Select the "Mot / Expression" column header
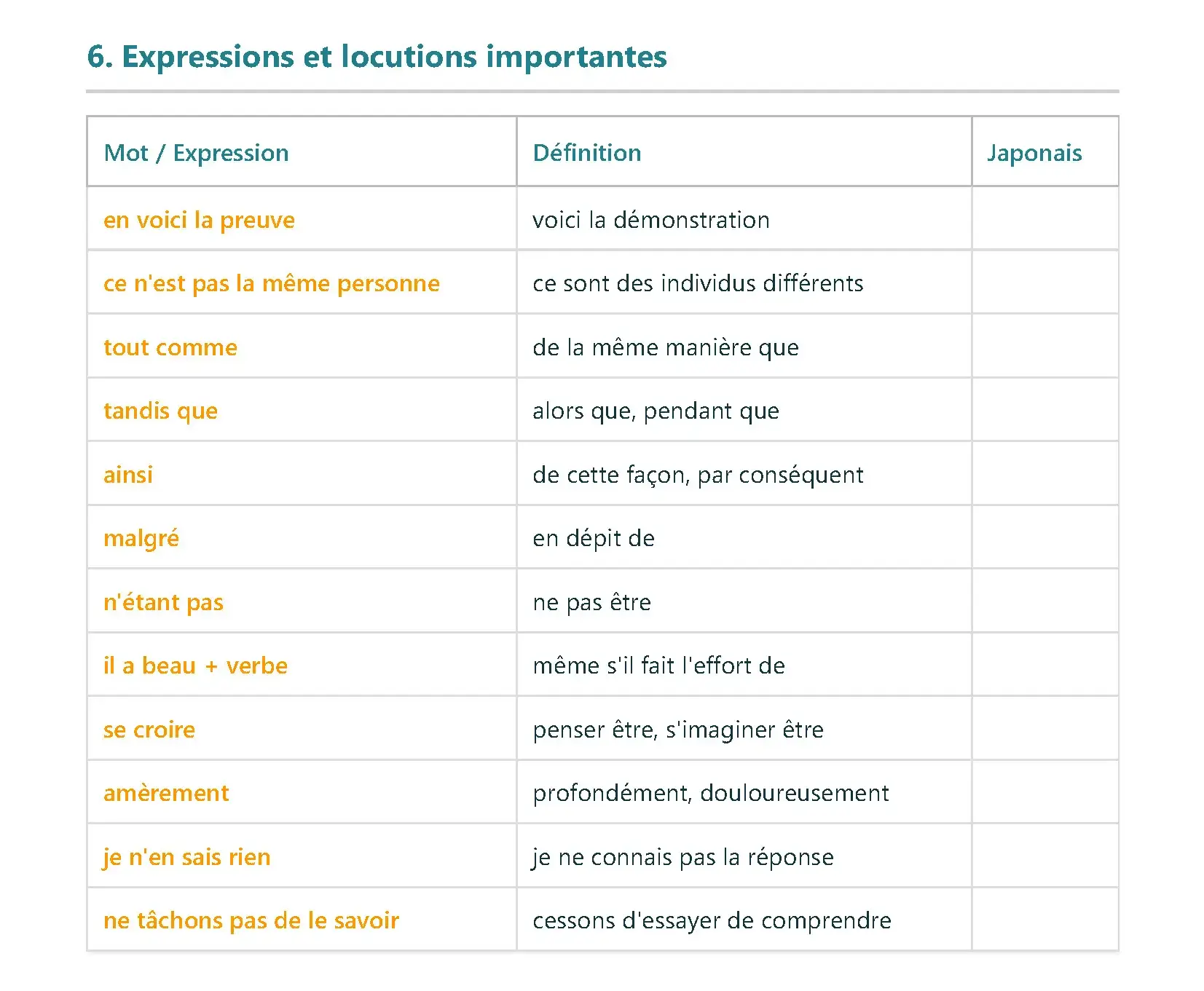The height and width of the screenshot is (991, 1204). [196, 153]
